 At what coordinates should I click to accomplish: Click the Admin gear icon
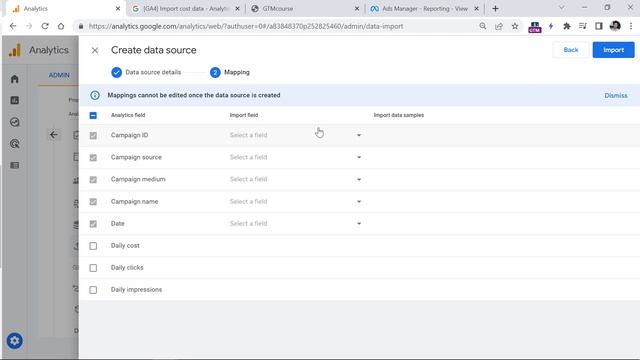click(15, 340)
